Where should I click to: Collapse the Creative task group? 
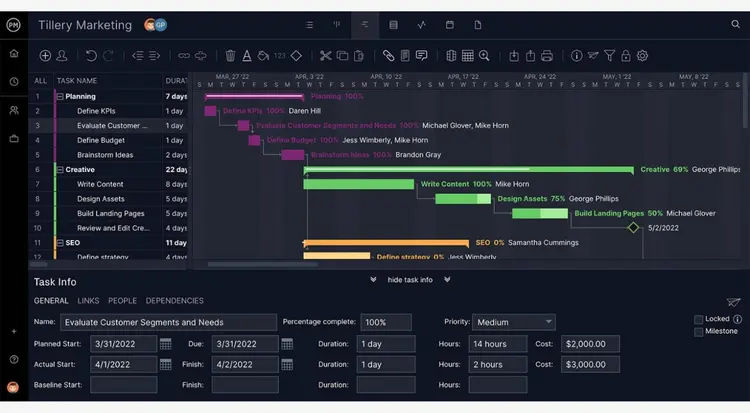pos(60,170)
